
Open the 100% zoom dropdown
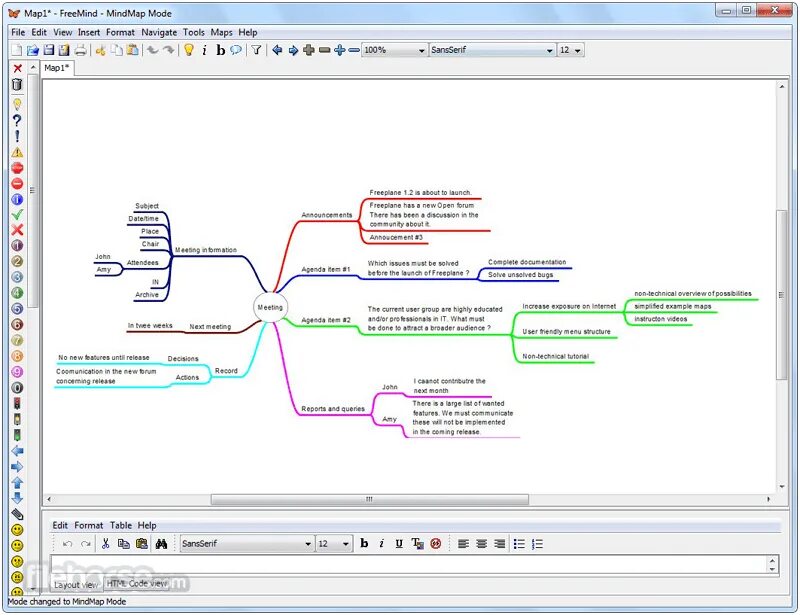point(394,50)
